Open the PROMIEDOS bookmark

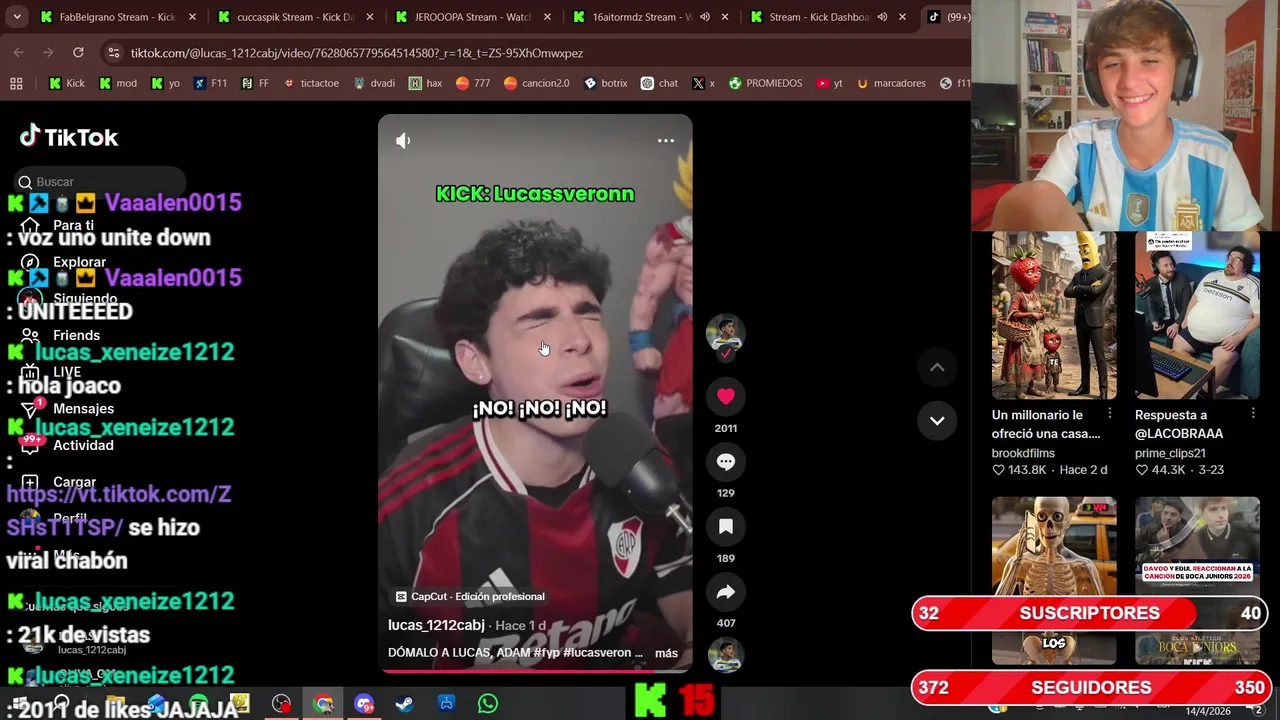(x=765, y=83)
